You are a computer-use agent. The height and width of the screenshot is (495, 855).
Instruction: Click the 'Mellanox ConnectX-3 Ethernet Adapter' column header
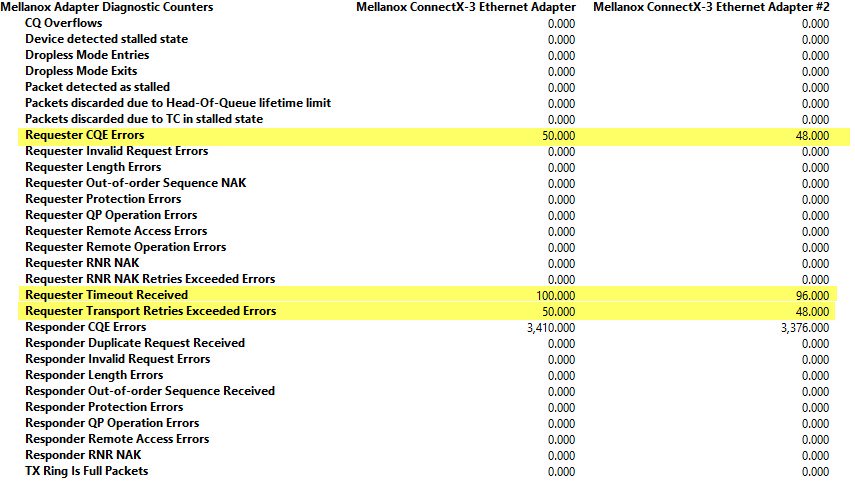point(466,7)
